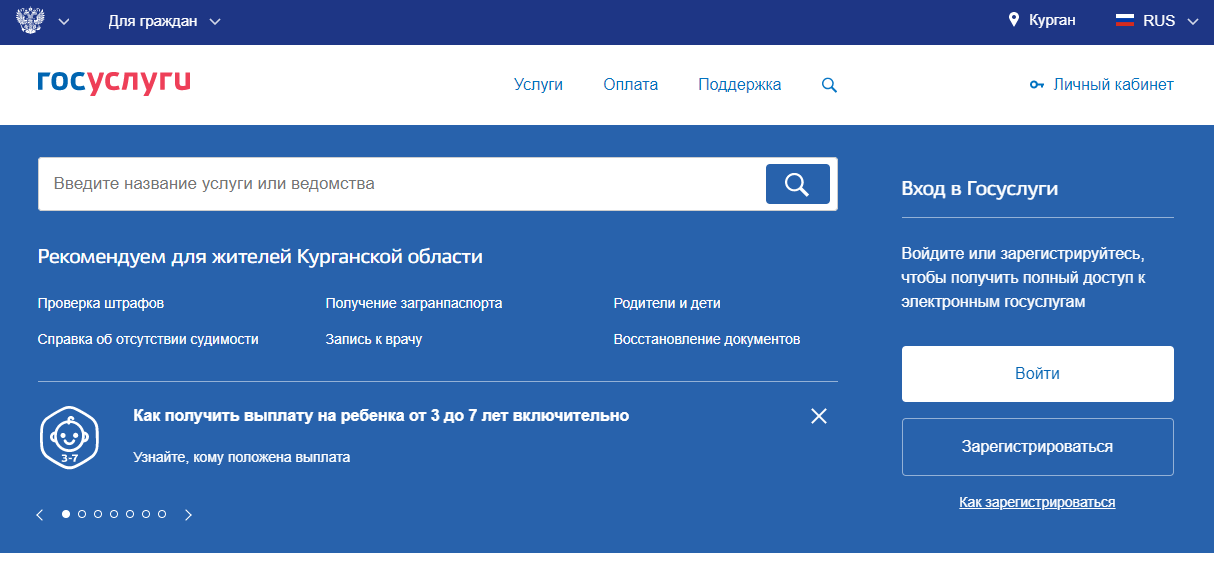This screenshot has width=1214, height=567.
Task: Open the Оплата menu
Action: coord(631,85)
